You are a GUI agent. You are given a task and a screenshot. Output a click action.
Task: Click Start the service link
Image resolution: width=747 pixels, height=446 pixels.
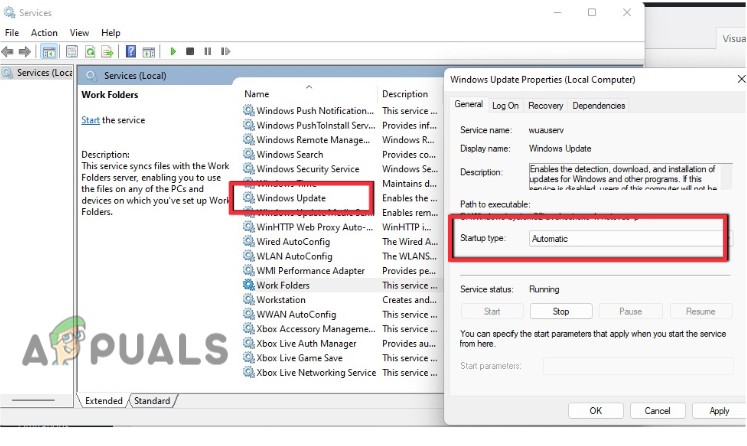[91, 120]
